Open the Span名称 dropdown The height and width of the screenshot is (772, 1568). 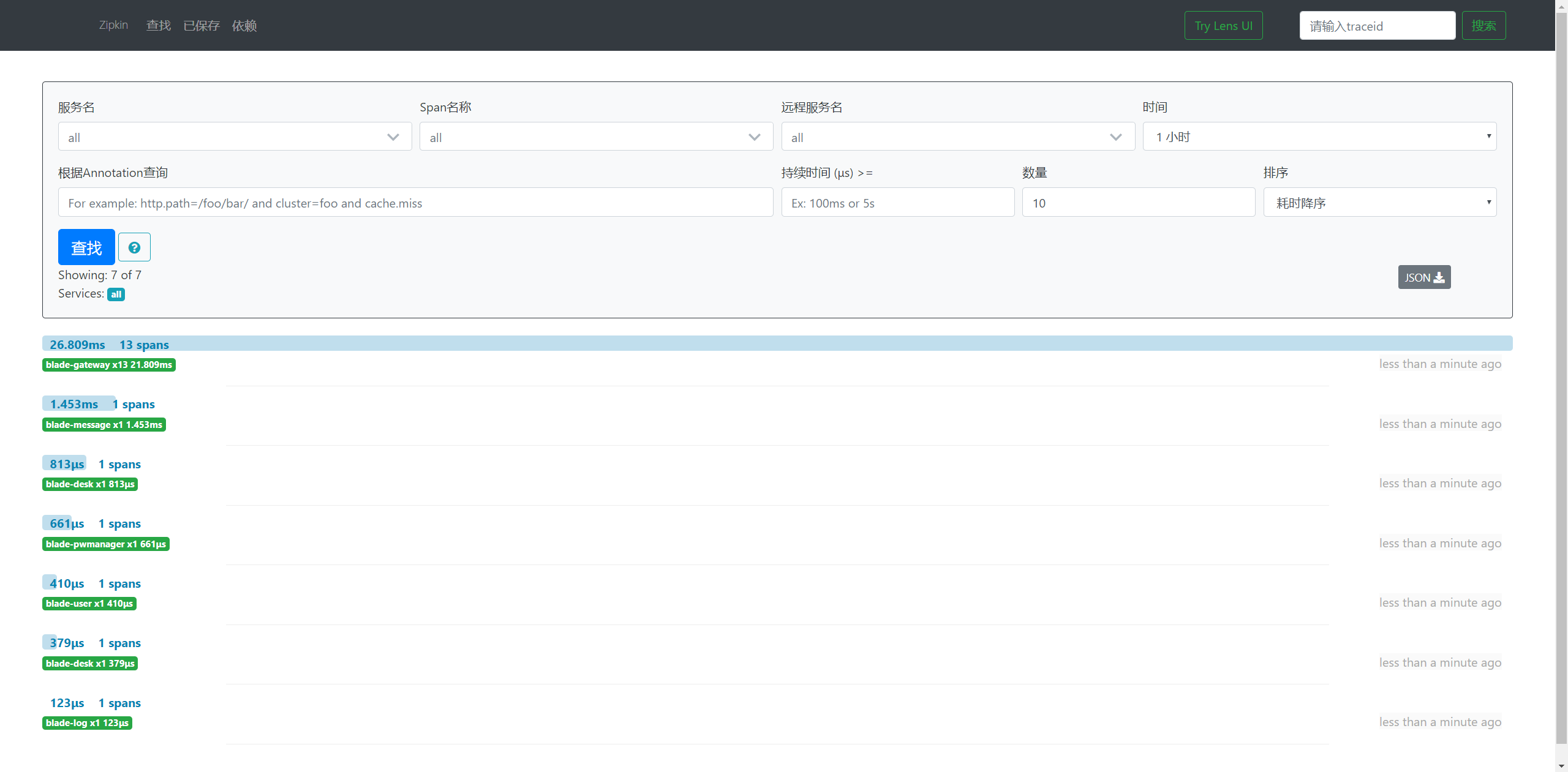point(595,137)
